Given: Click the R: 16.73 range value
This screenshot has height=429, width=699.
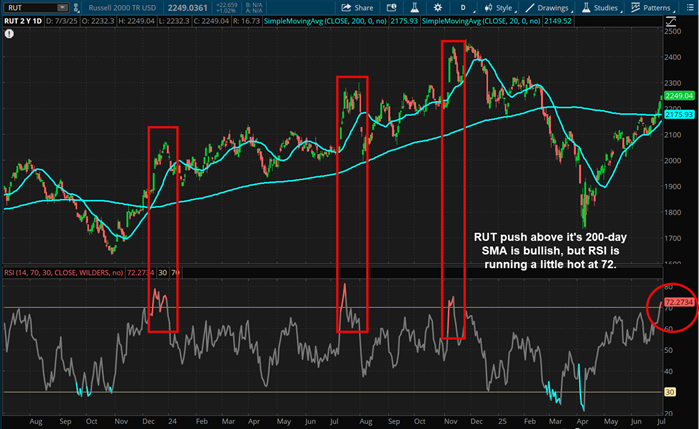Looking at the screenshot, I should click(247, 21).
